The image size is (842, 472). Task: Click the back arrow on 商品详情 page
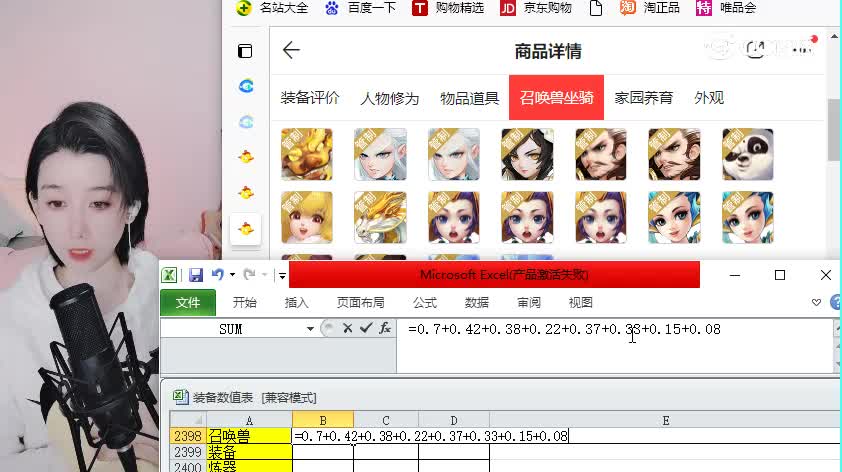pos(291,50)
